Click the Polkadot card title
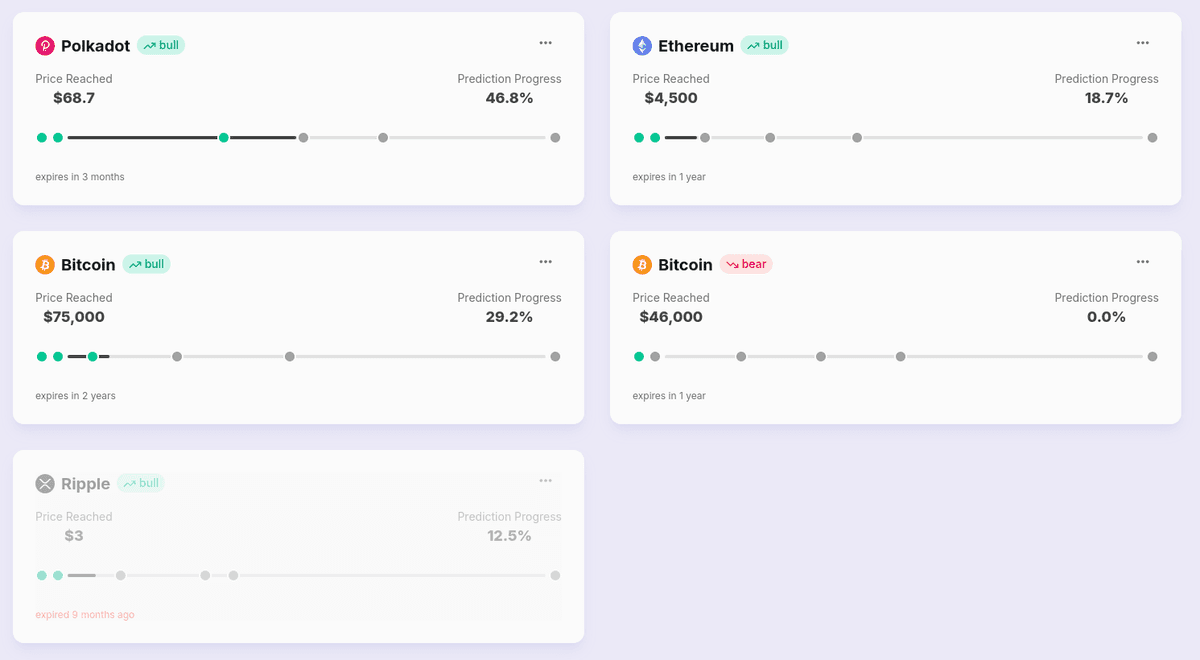 tap(95, 46)
